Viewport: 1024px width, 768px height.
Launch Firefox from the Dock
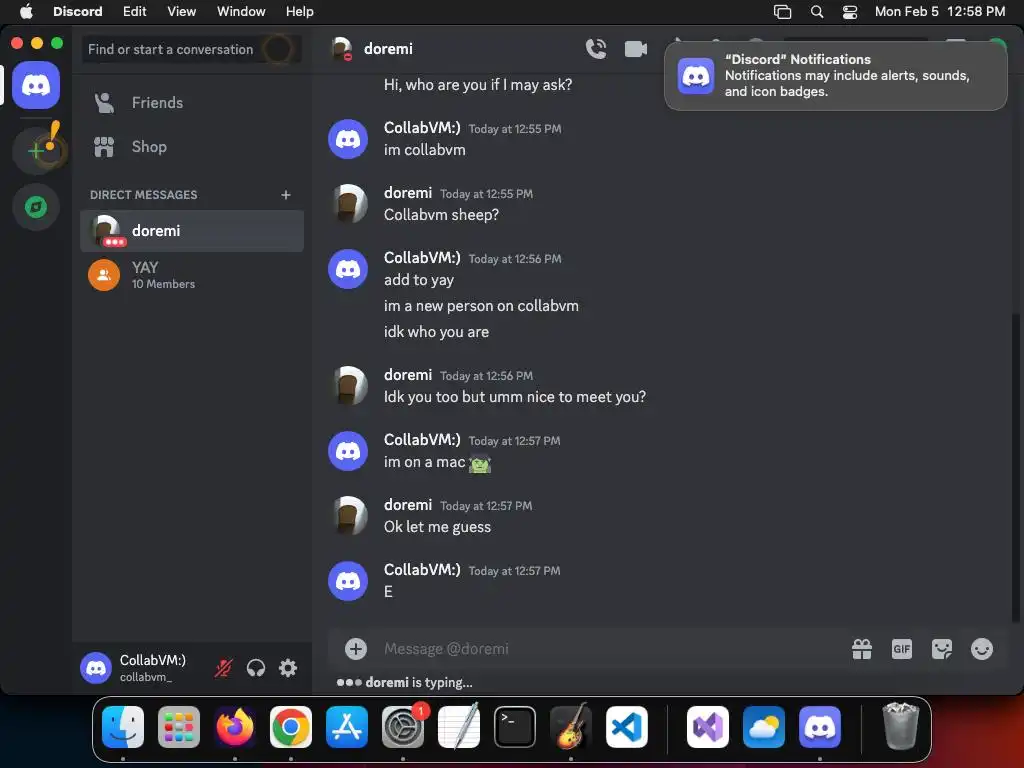(235, 727)
